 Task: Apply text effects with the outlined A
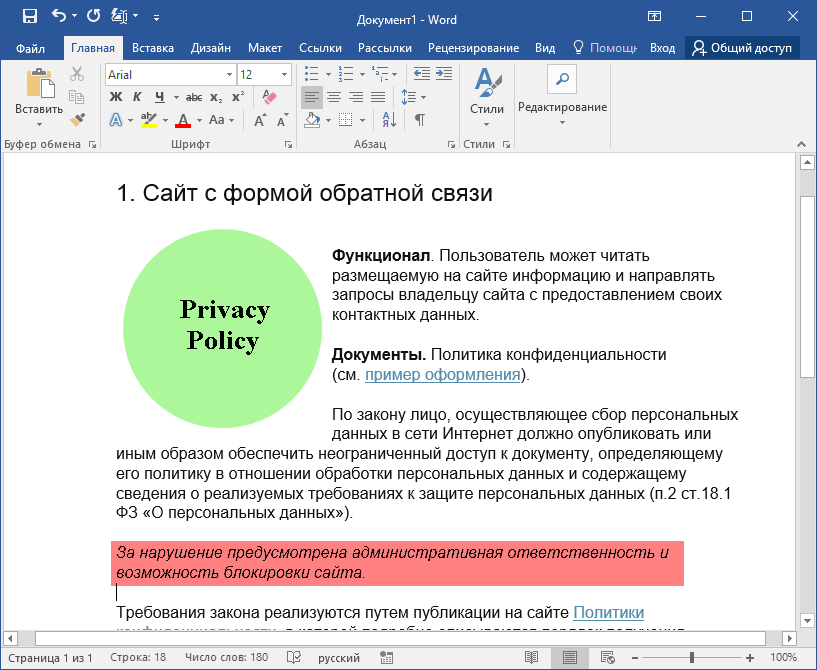[x=116, y=120]
